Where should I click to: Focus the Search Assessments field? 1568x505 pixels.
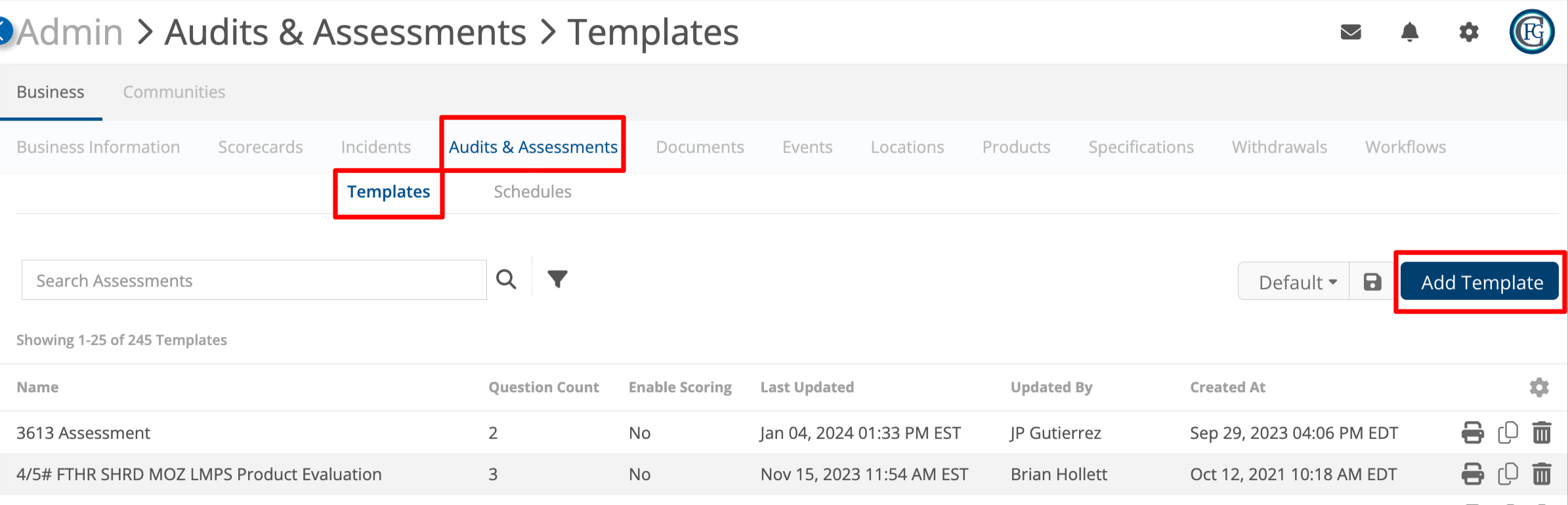(x=254, y=280)
